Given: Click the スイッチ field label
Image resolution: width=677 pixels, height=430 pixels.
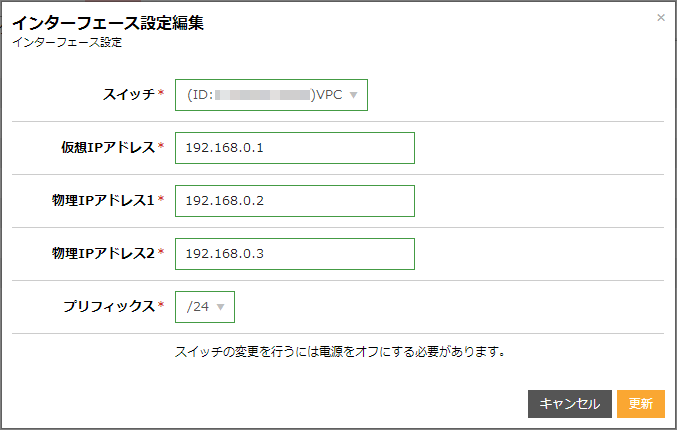Looking at the screenshot, I should point(127,95).
